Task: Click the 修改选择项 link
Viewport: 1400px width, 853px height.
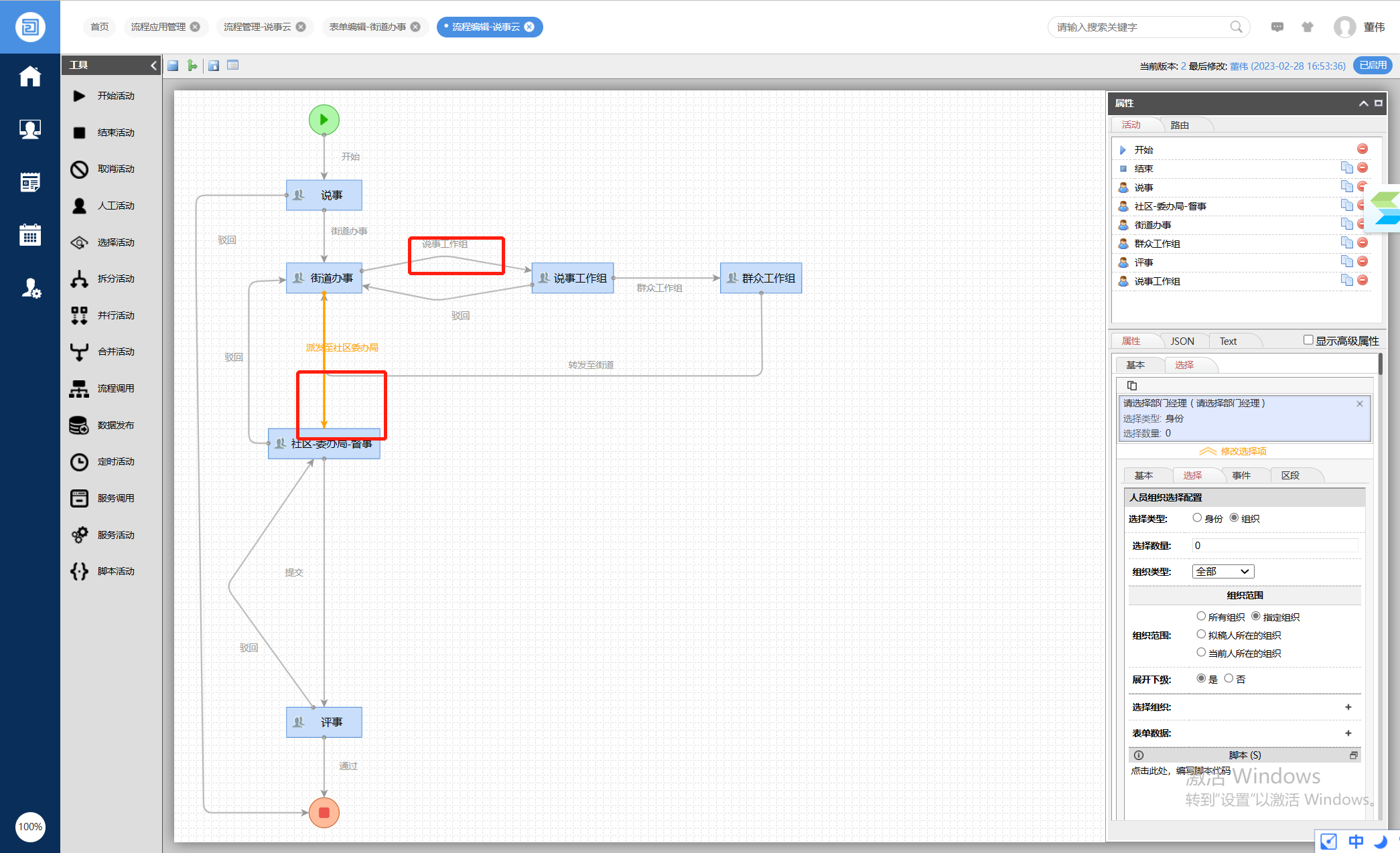Action: (x=1243, y=451)
